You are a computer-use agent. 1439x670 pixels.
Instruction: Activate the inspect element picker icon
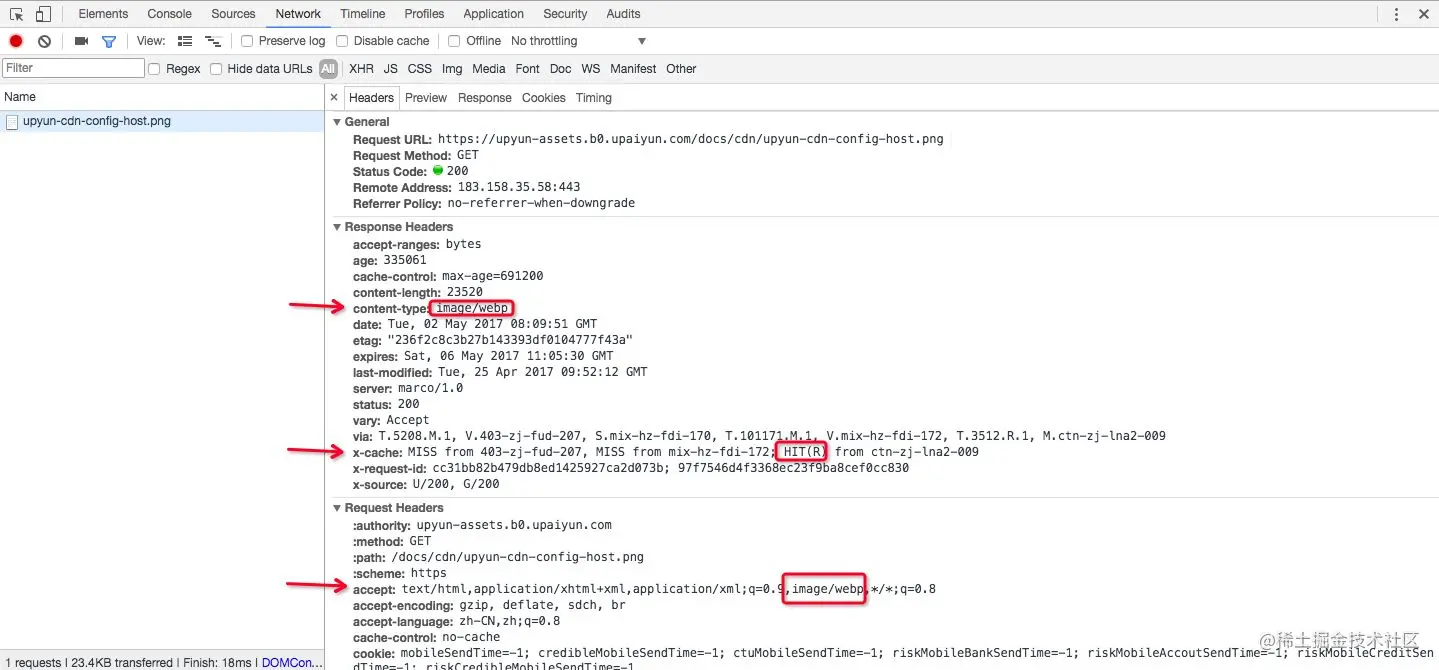coord(16,14)
